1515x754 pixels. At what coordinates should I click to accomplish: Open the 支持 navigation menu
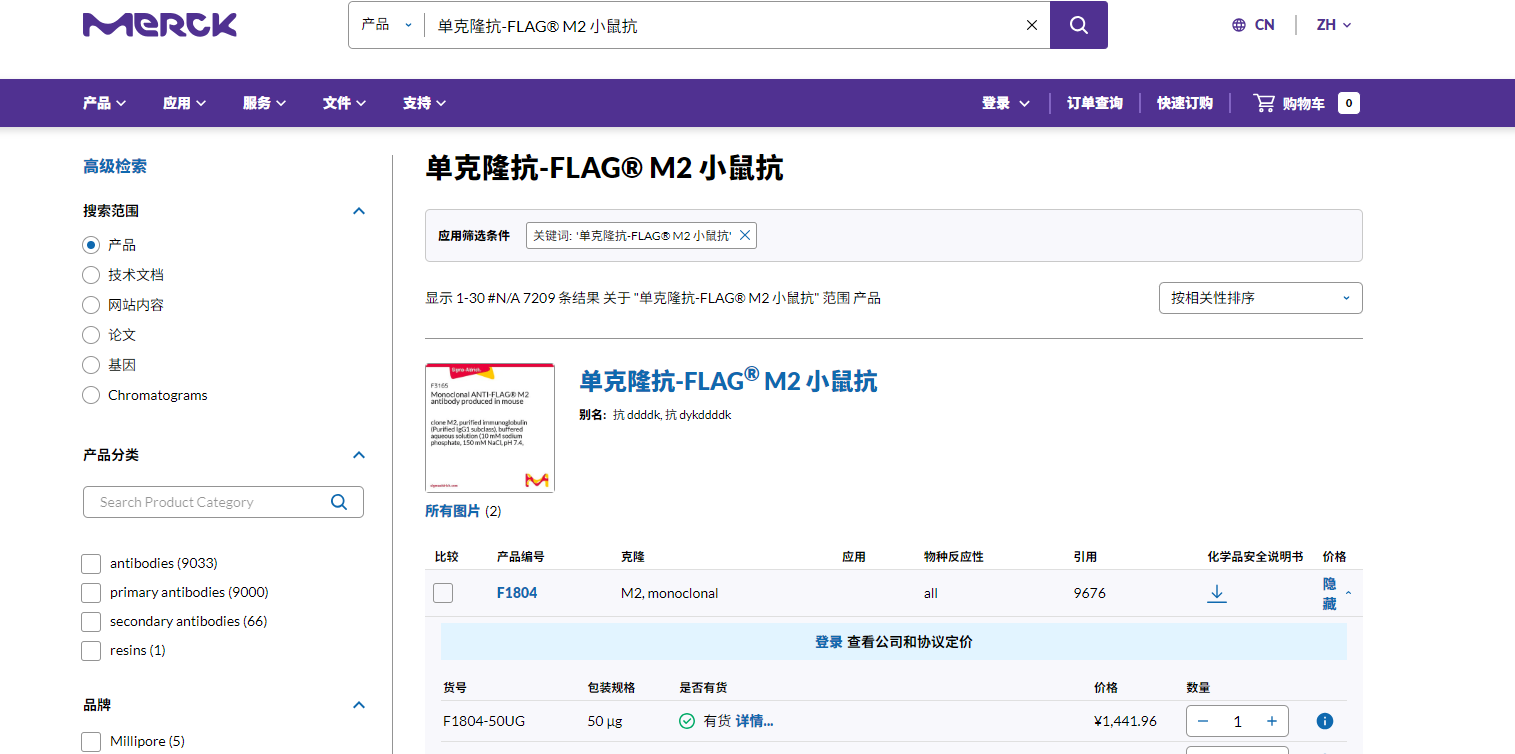point(424,103)
